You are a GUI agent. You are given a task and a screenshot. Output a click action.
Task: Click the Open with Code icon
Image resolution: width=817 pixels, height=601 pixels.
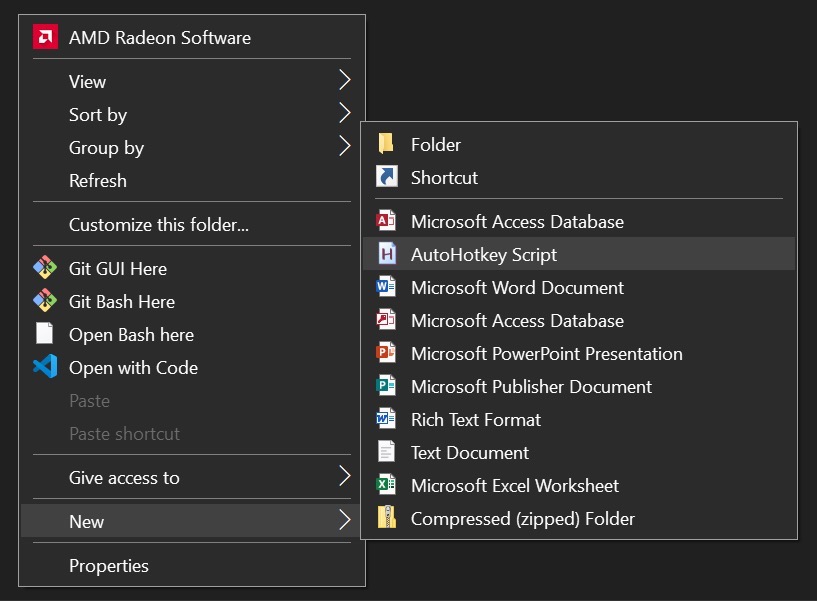[45, 367]
